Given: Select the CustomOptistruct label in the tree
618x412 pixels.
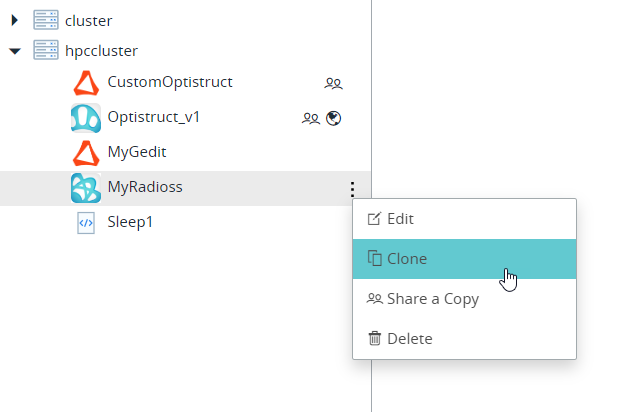Looking at the screenshot, I should 170,84.
